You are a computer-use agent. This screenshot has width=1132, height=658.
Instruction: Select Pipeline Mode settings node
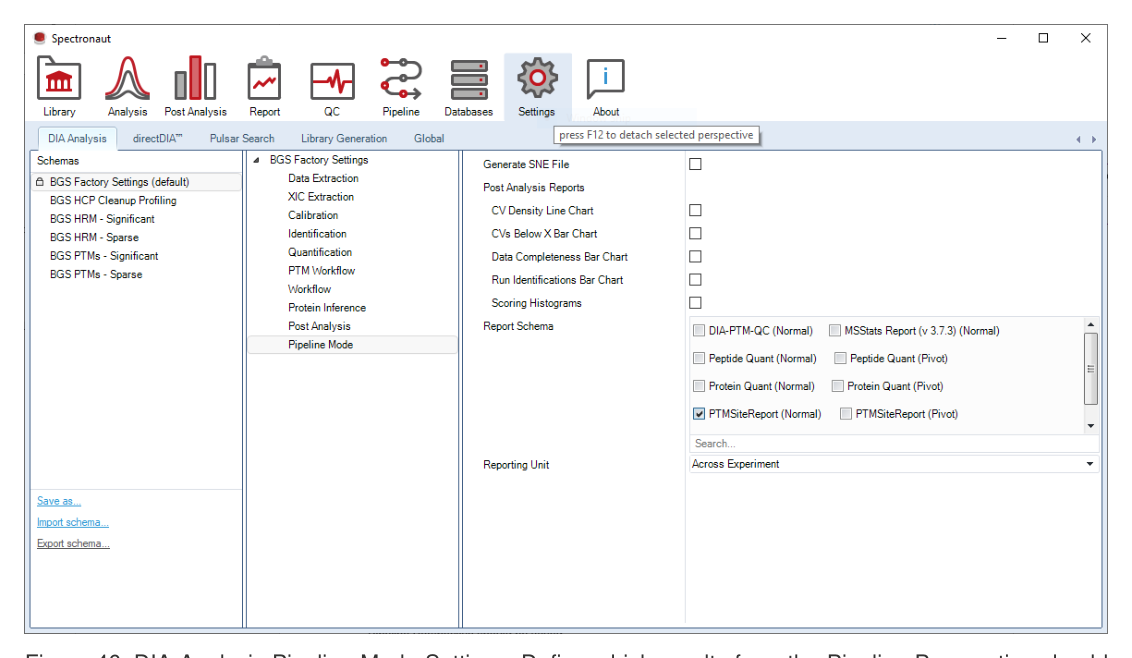tap(352, 345)
